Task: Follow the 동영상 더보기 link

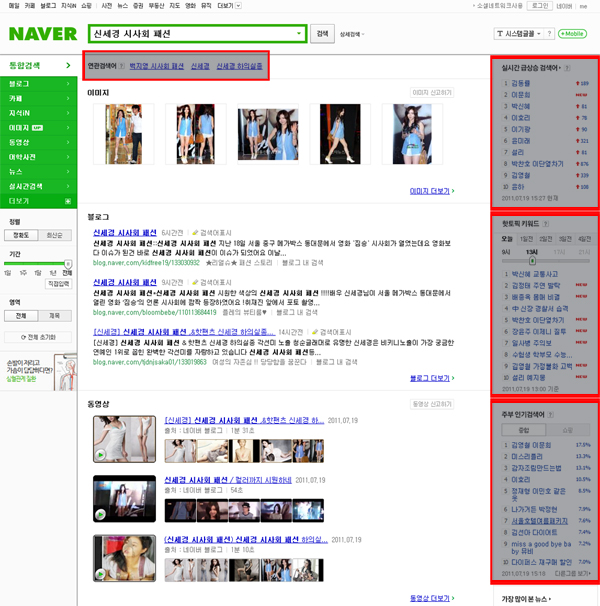Action: pyautogui.click(x=432, y=598)
